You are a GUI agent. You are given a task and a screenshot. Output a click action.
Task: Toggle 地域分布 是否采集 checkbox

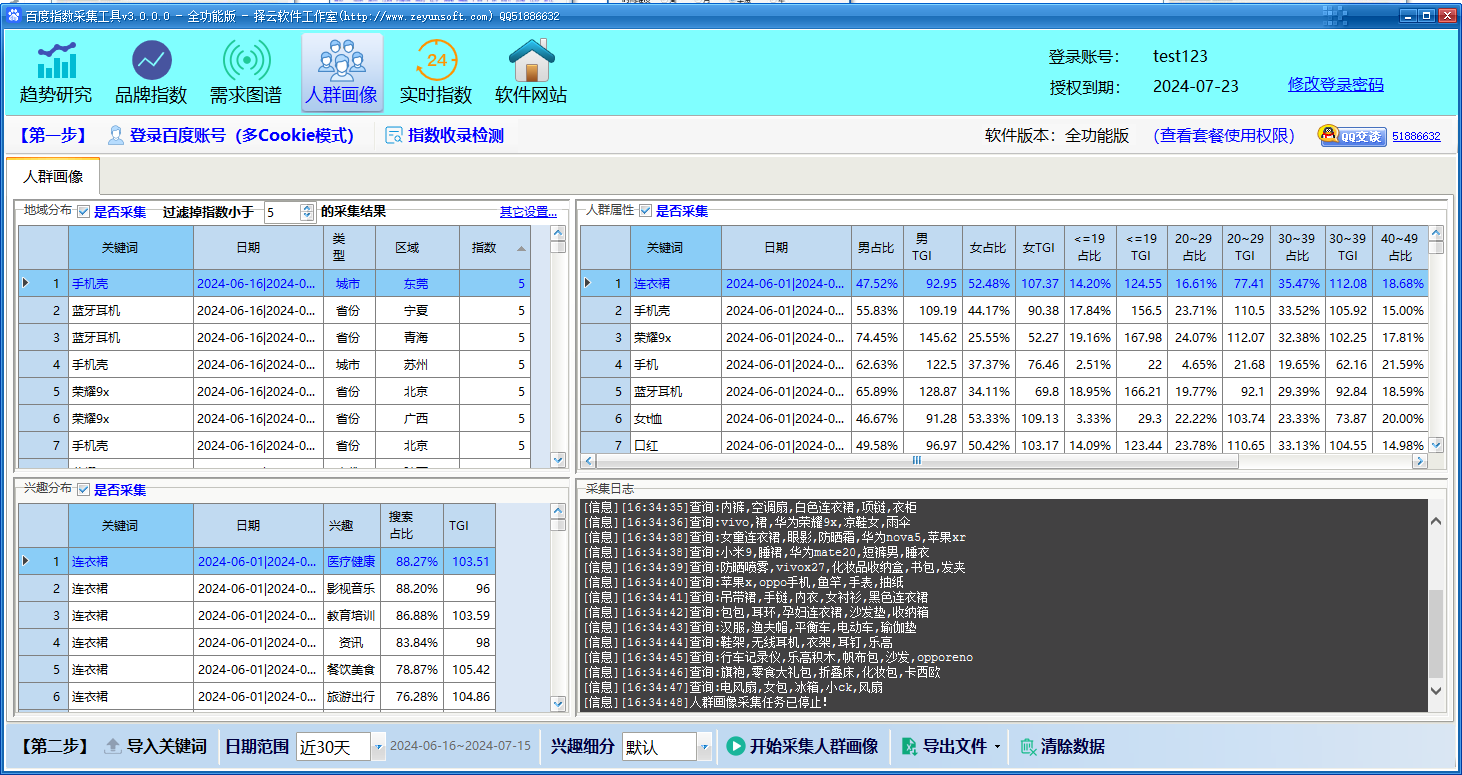coord(84,212)
